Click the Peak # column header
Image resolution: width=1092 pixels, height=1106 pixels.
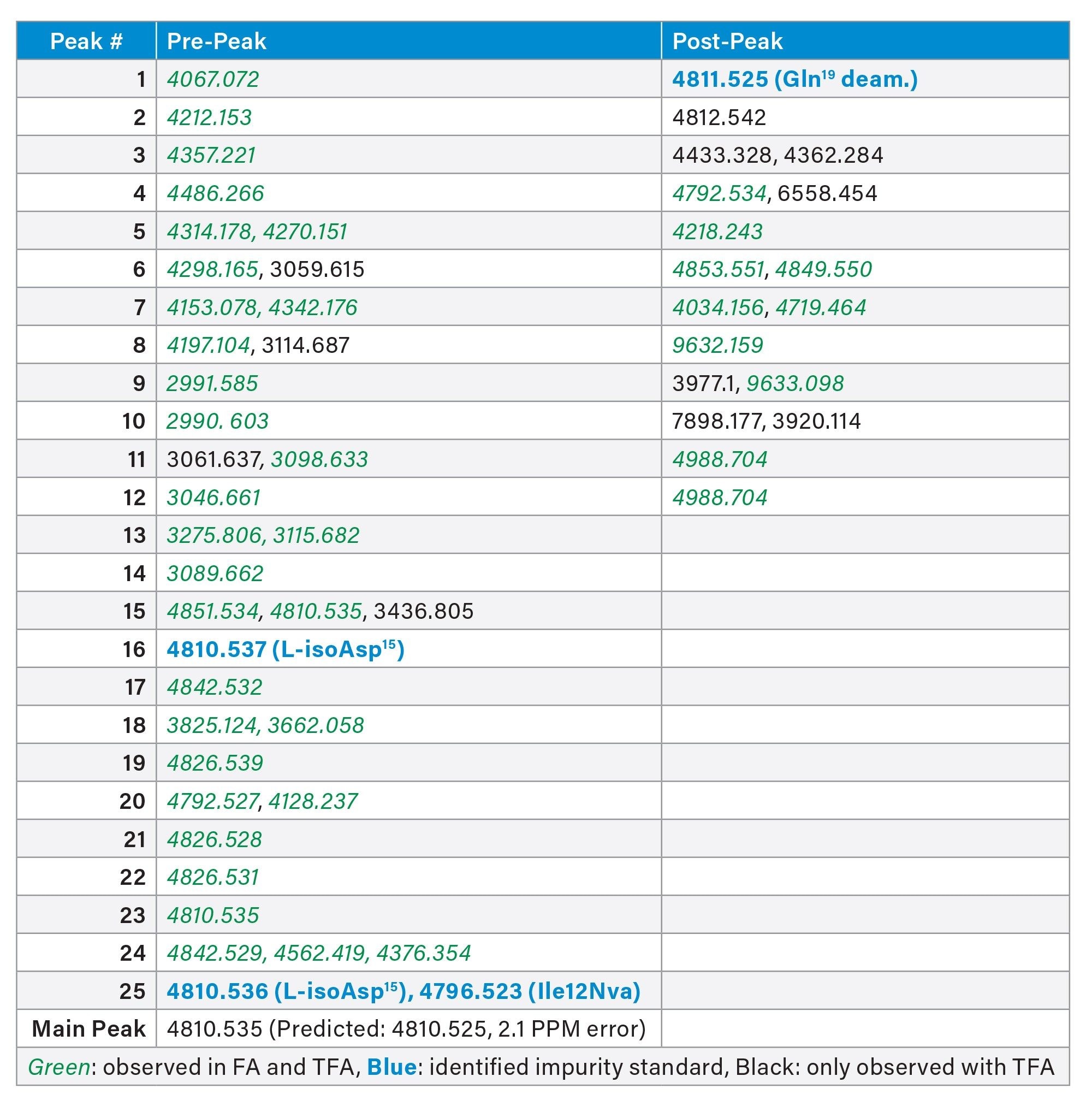click(86, 41)
